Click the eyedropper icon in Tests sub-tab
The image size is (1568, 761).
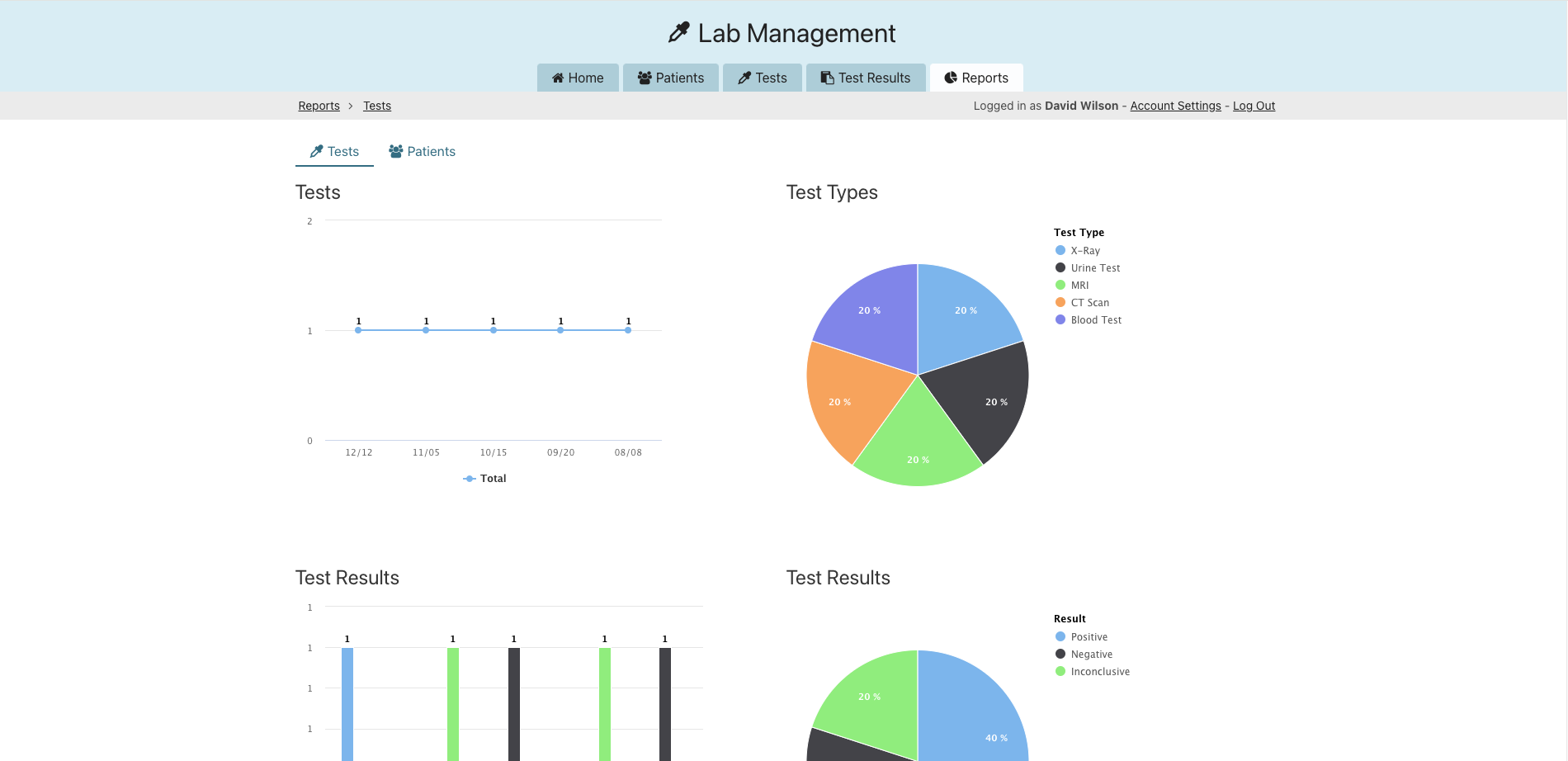[x=316, y=152]
